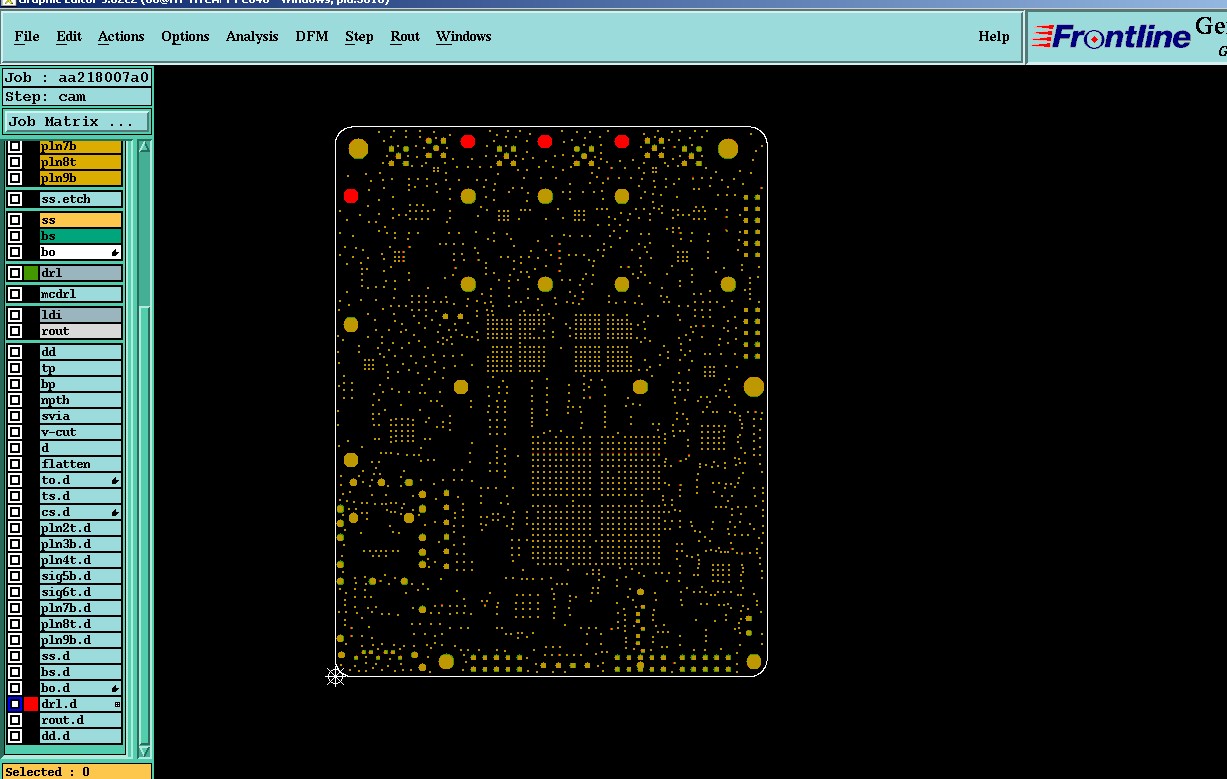This screenshot has width=1227, height=779.
Task: Select the pln8t.d layer name
Action: [80, 624]
